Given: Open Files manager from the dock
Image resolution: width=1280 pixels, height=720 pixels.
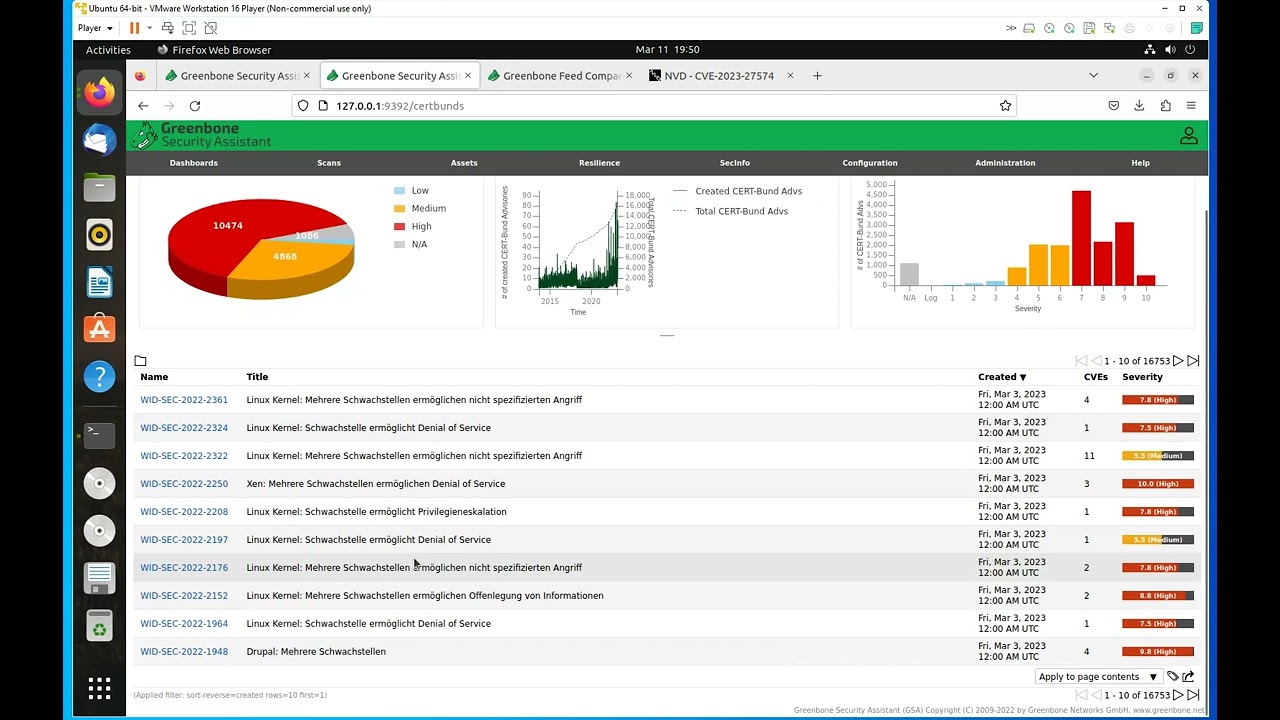Looking at the screenshot, I should pos(99,187).
